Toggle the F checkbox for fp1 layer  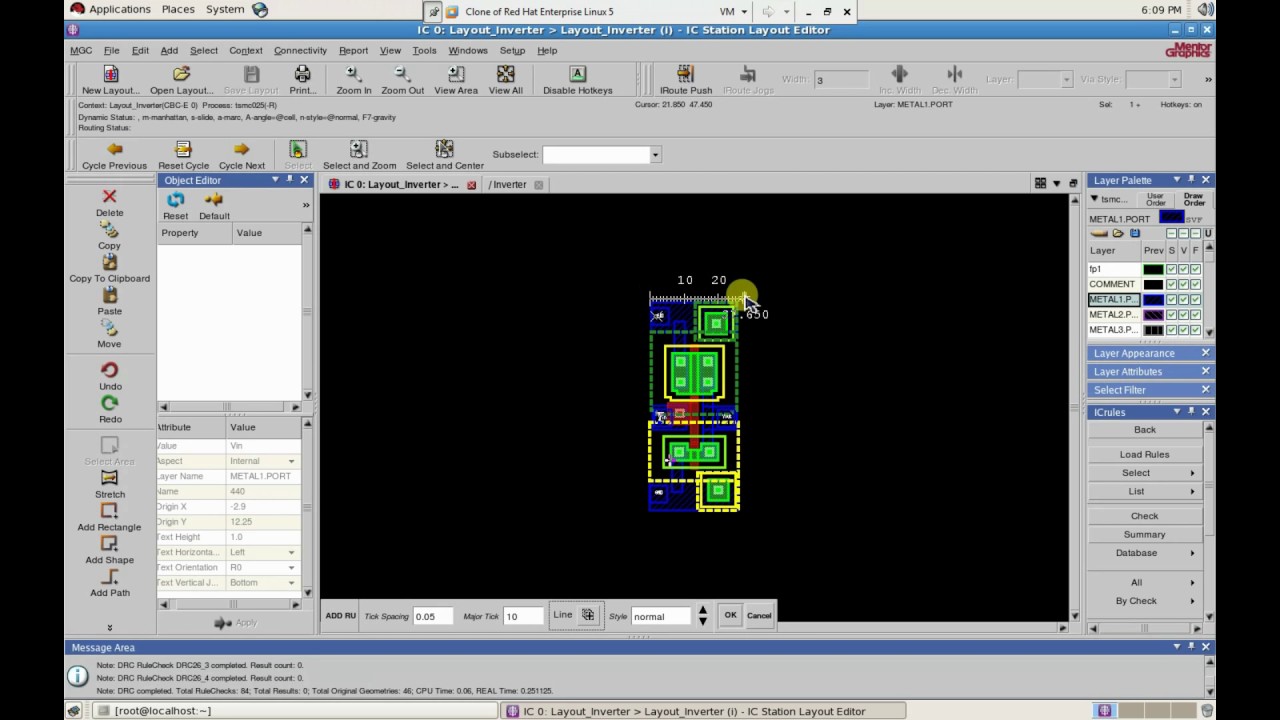[1196, 269]
